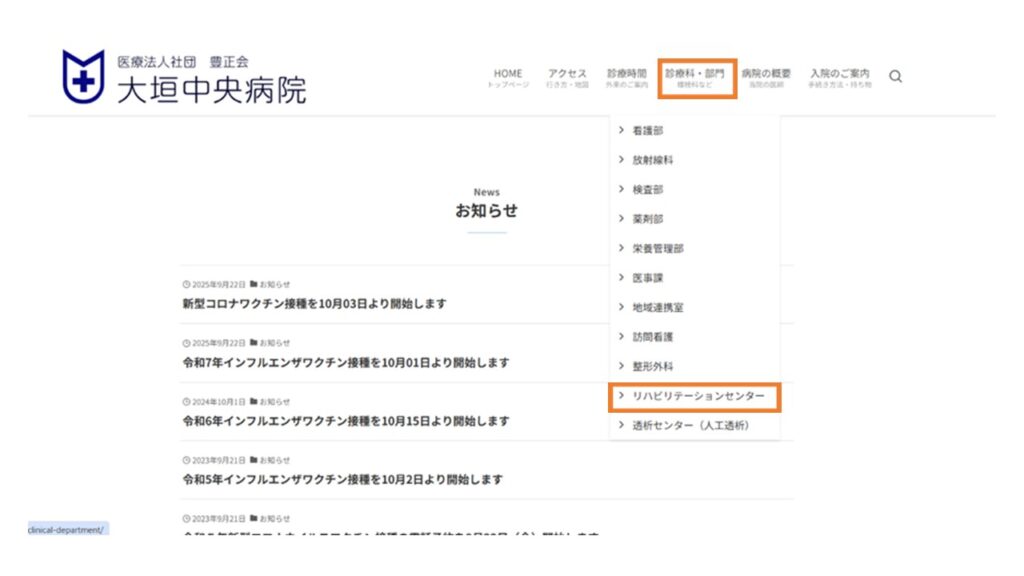Open リハビリテーションセンター from the submenu
The width and height of the screenshot is (1024, 576).
click(697, 397)
